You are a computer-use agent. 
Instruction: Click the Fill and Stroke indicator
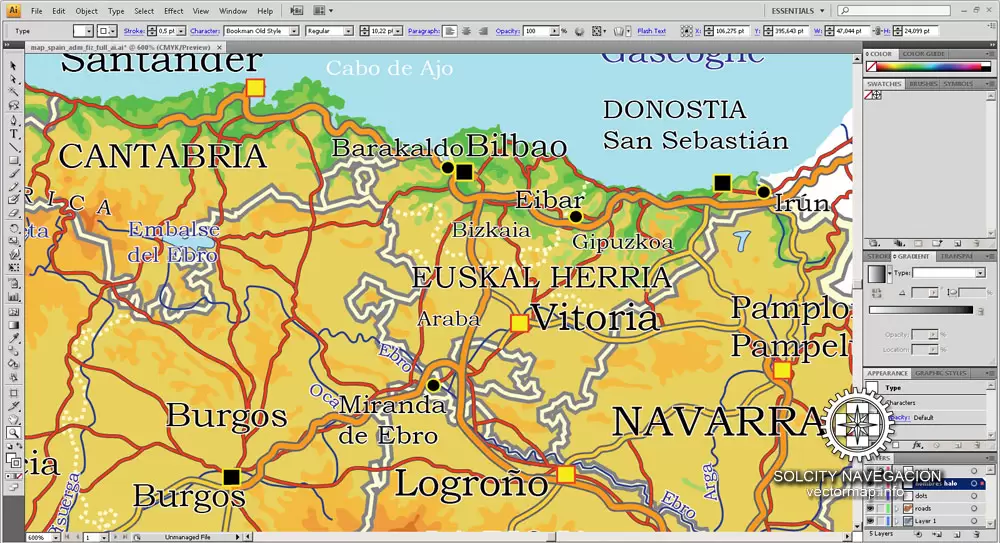13,460
